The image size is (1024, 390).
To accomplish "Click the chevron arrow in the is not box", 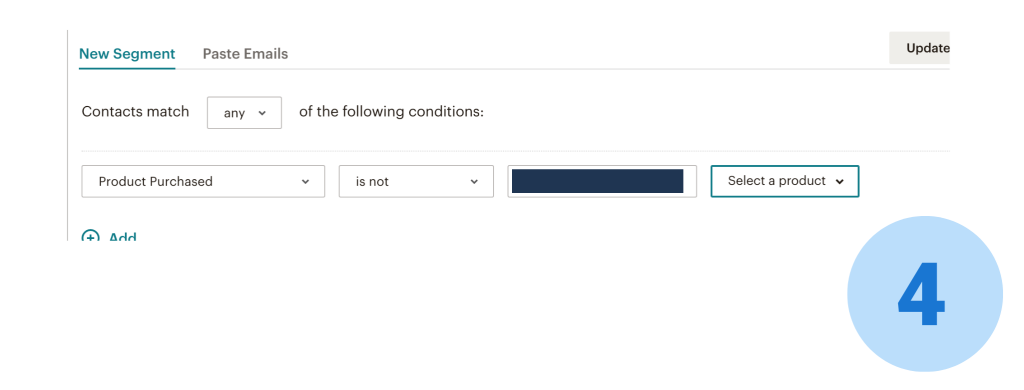I will (x=474, y=182).
